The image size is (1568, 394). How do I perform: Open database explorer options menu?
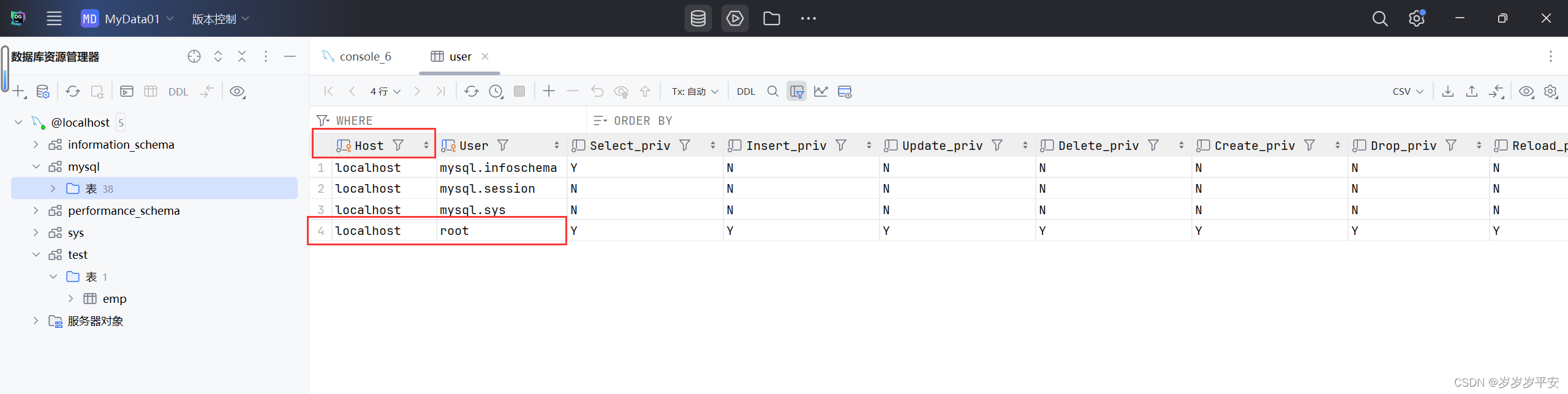pos(266,56)
